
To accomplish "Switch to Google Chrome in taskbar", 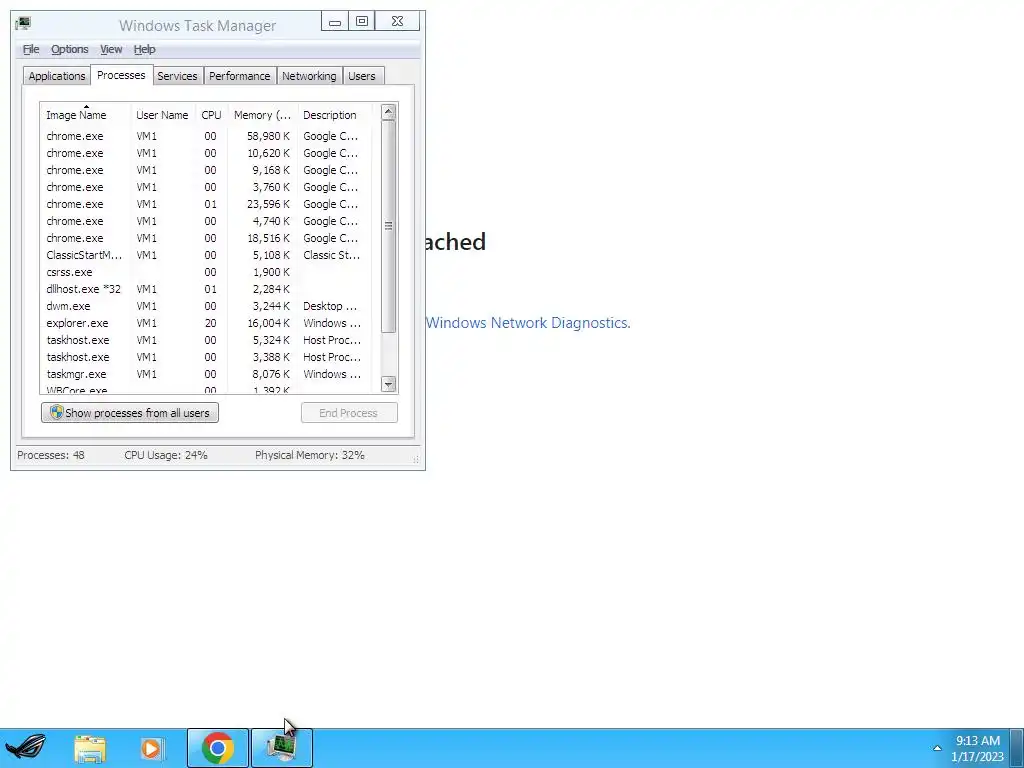I will 218,748.
